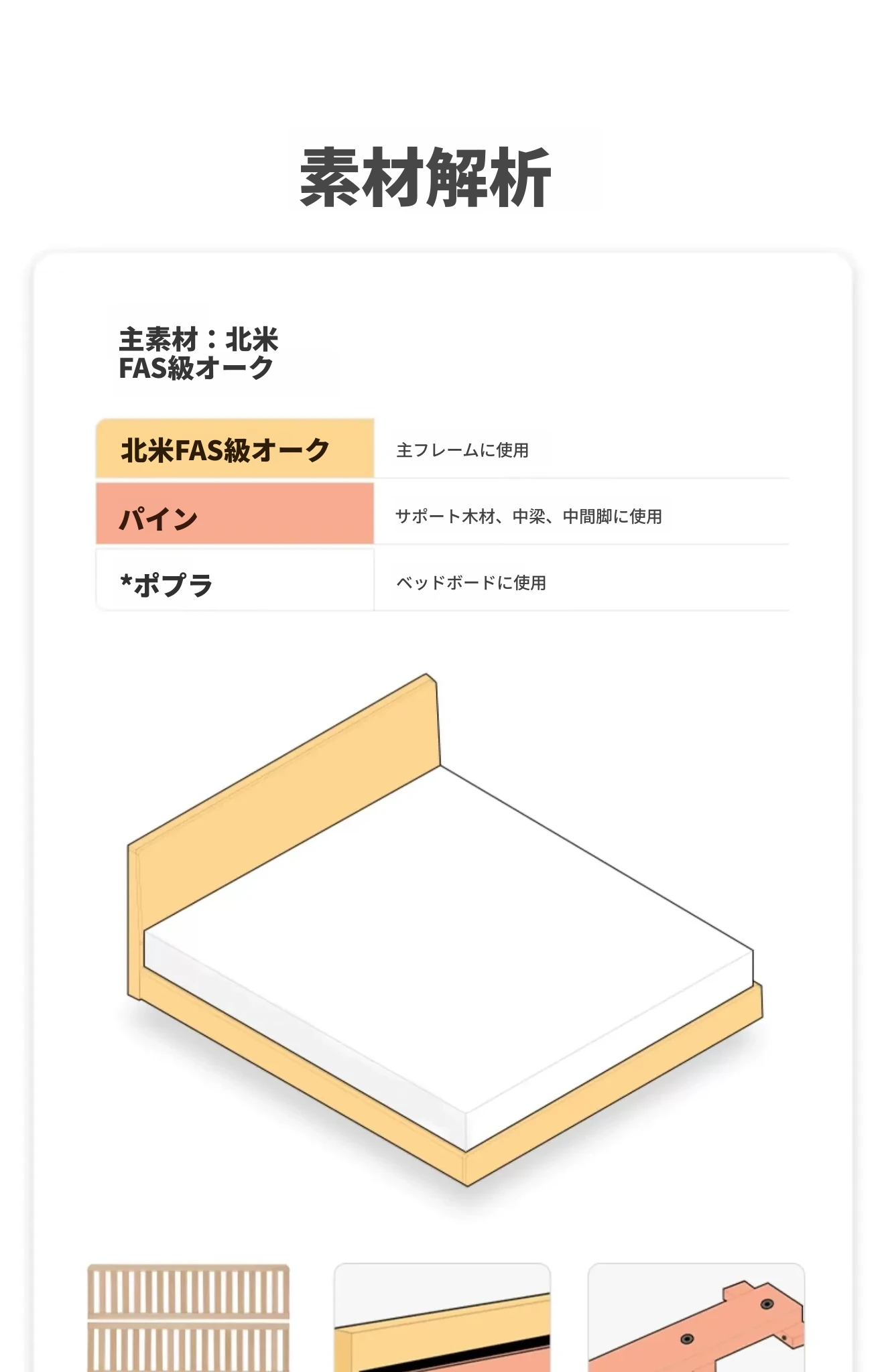The width and height of the screenshot is (886, 1372).
Task: Click the yellow 北米FAS級オーク material swatch
Action: [x=235, y=449]
